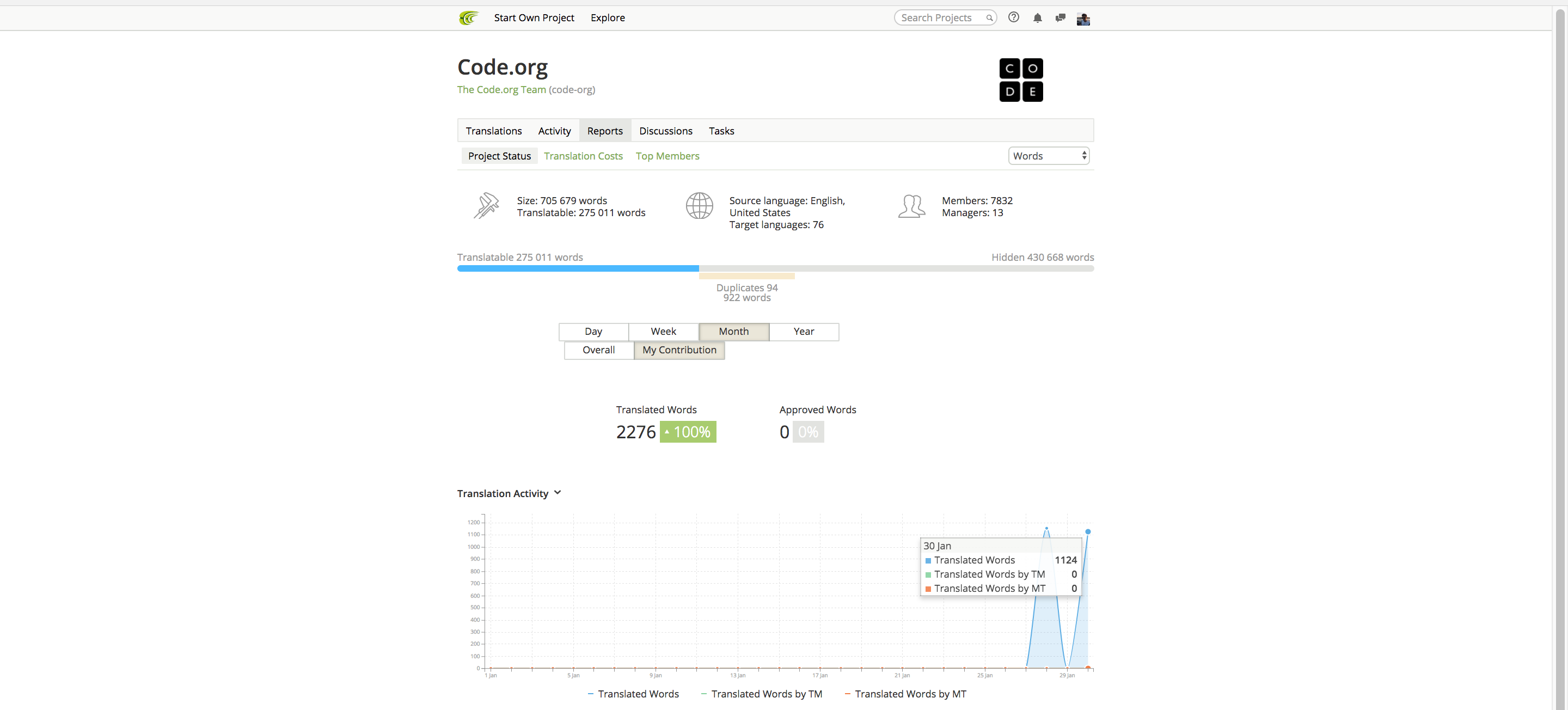Select Year time range
The width and height of the screenshot is (1568, 710).
click(x=804, y=331)
